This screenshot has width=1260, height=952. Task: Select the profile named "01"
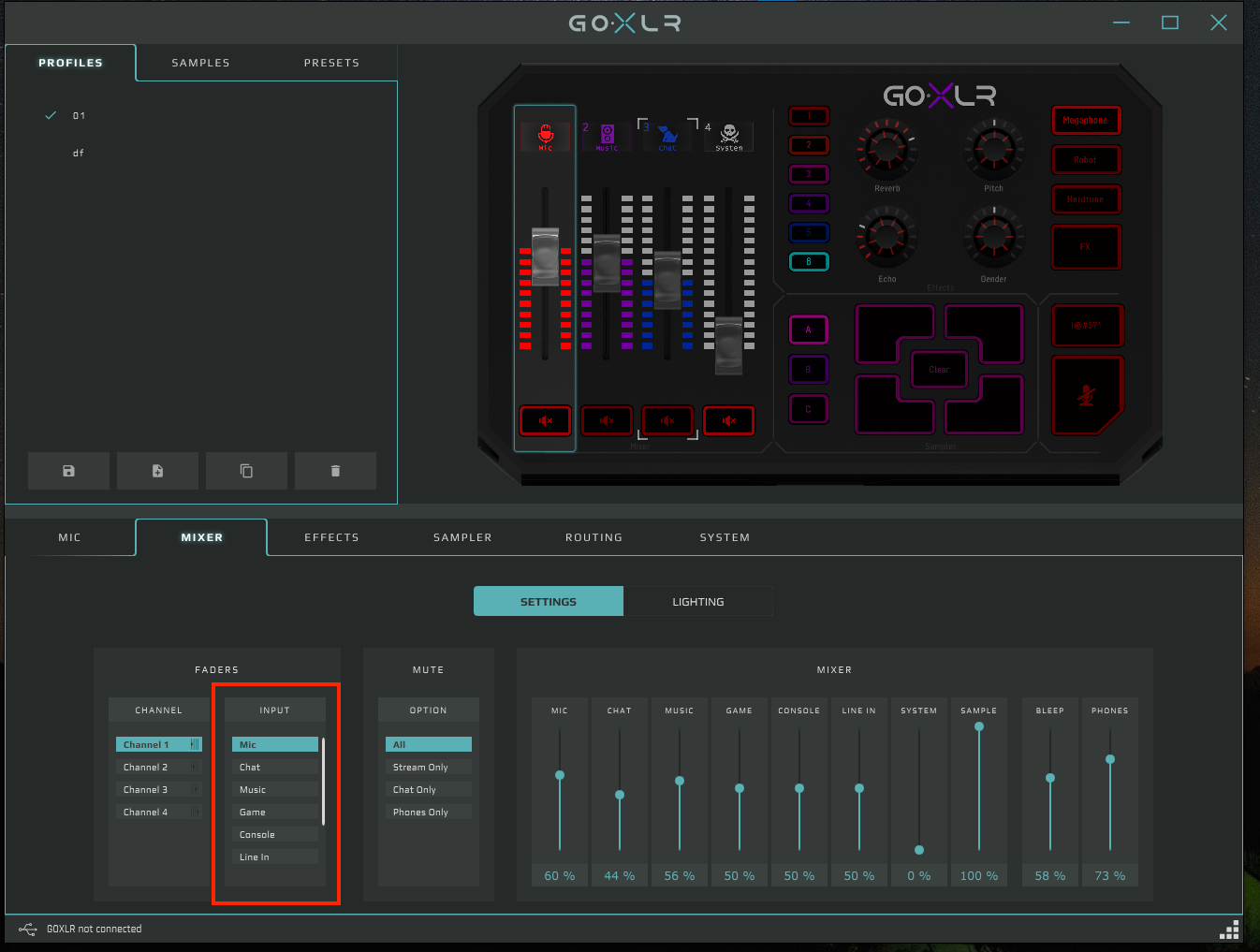point(79,115)
